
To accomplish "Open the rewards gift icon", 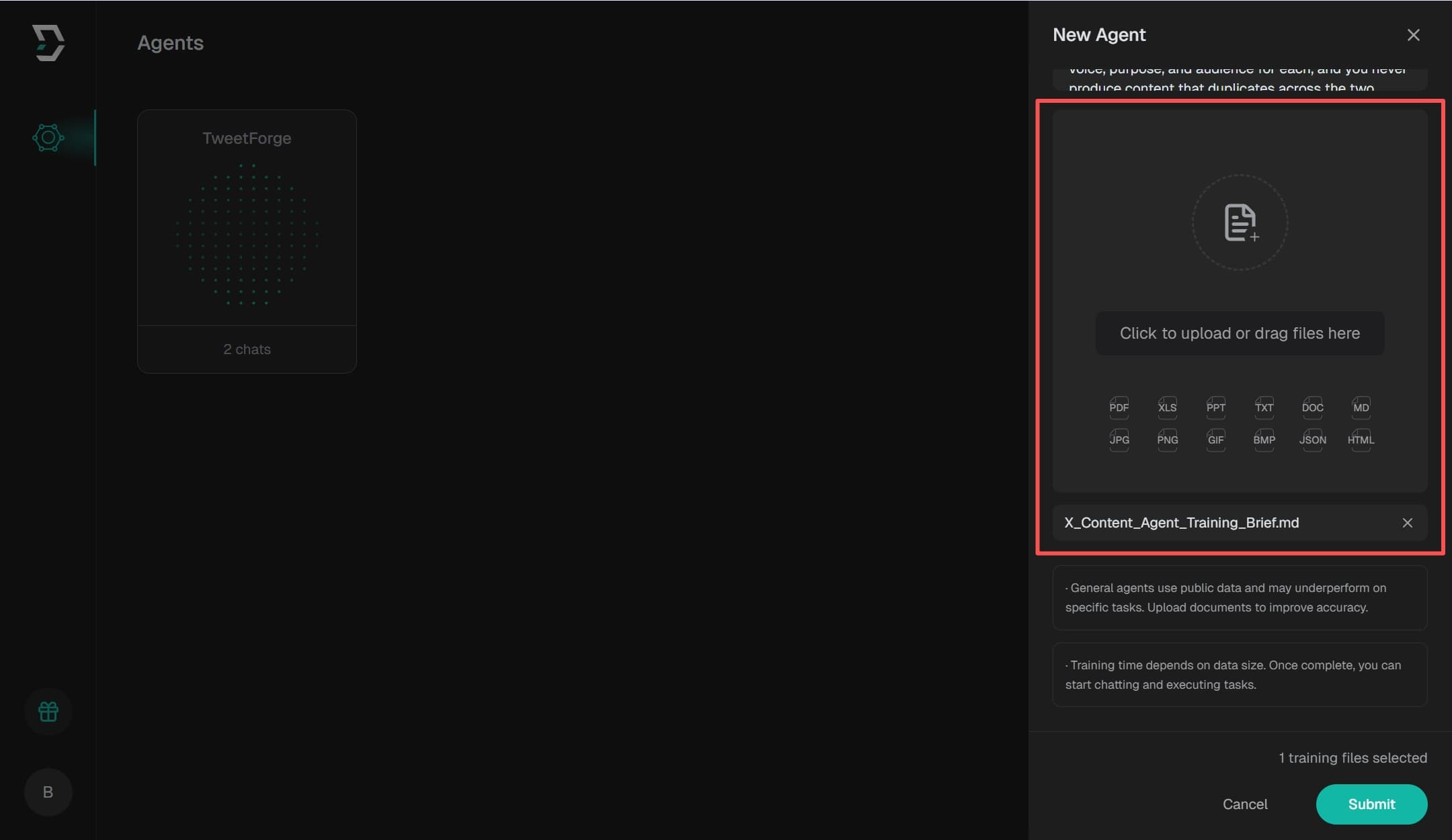I will click(x=48, y=712).
